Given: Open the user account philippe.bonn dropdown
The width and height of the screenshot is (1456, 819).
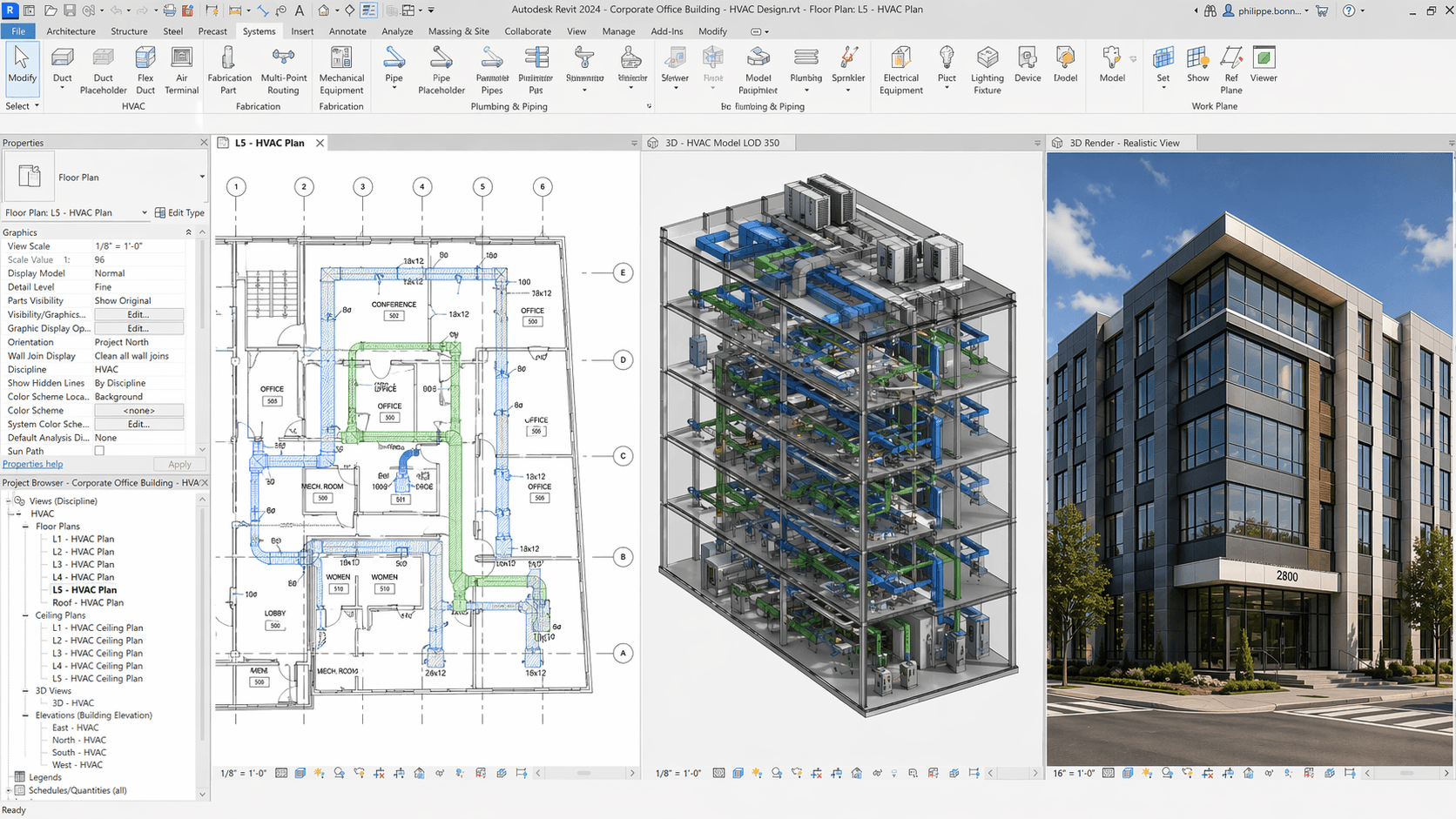Looking at the screenshot, I should point(1266,10).
